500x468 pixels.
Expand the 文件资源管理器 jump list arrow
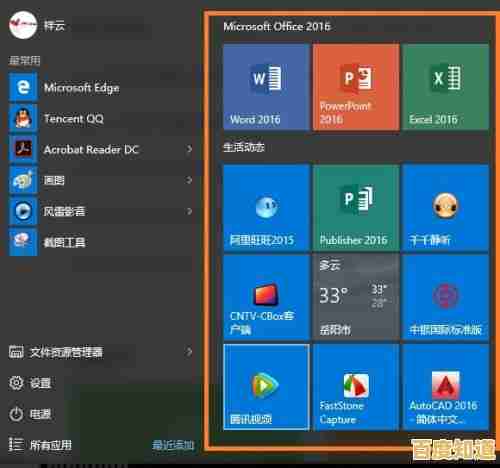(x=189, y=352)
